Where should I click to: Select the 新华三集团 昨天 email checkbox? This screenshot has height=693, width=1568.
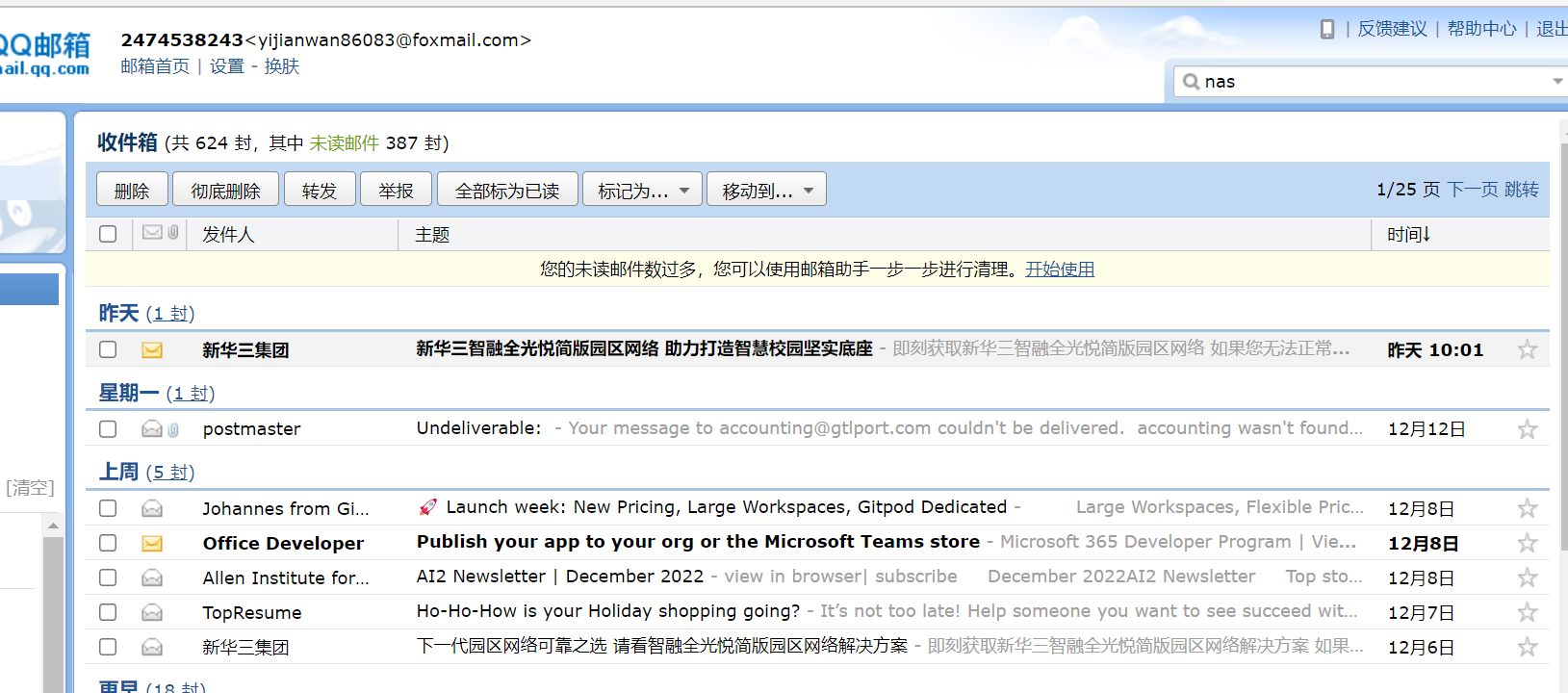click(x=108, y=349)
